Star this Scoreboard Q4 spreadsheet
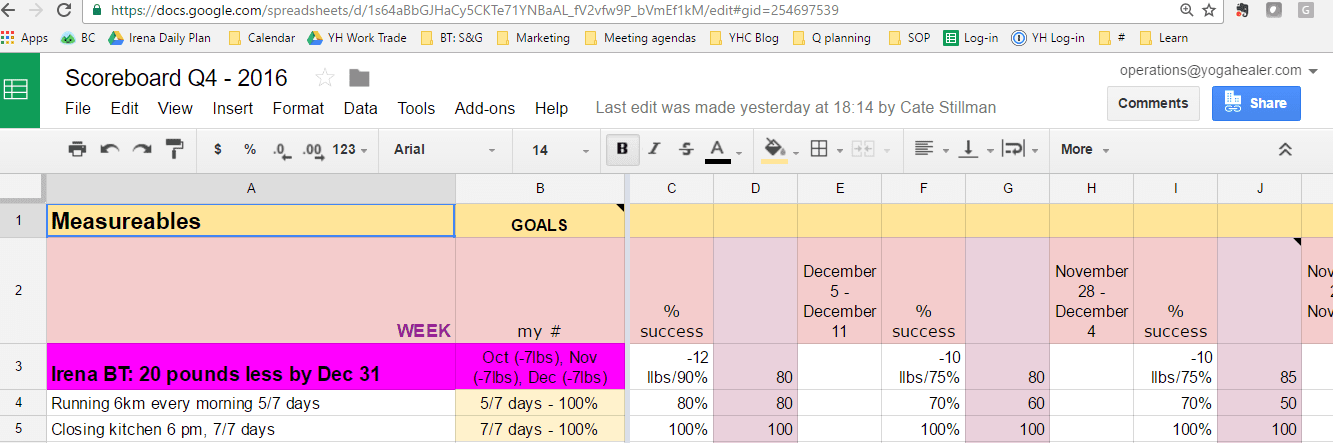Screen dimensions: 1333x443 tap(325, 78)
